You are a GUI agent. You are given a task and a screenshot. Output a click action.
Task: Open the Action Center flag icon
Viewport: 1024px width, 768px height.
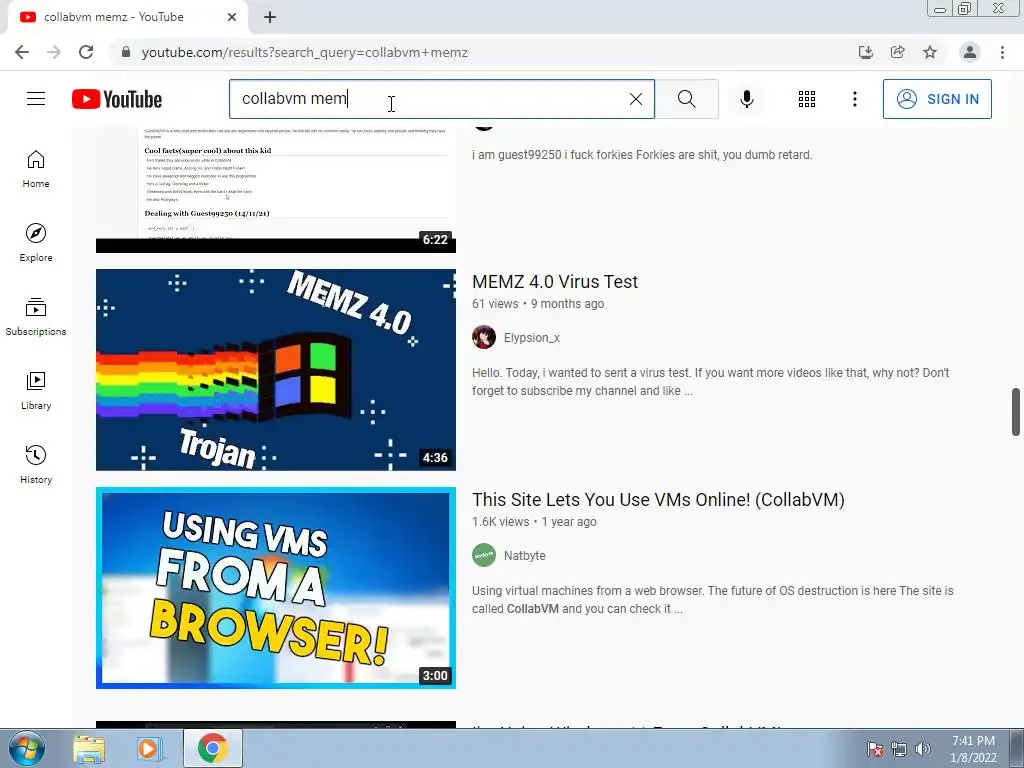pos(874,749)
